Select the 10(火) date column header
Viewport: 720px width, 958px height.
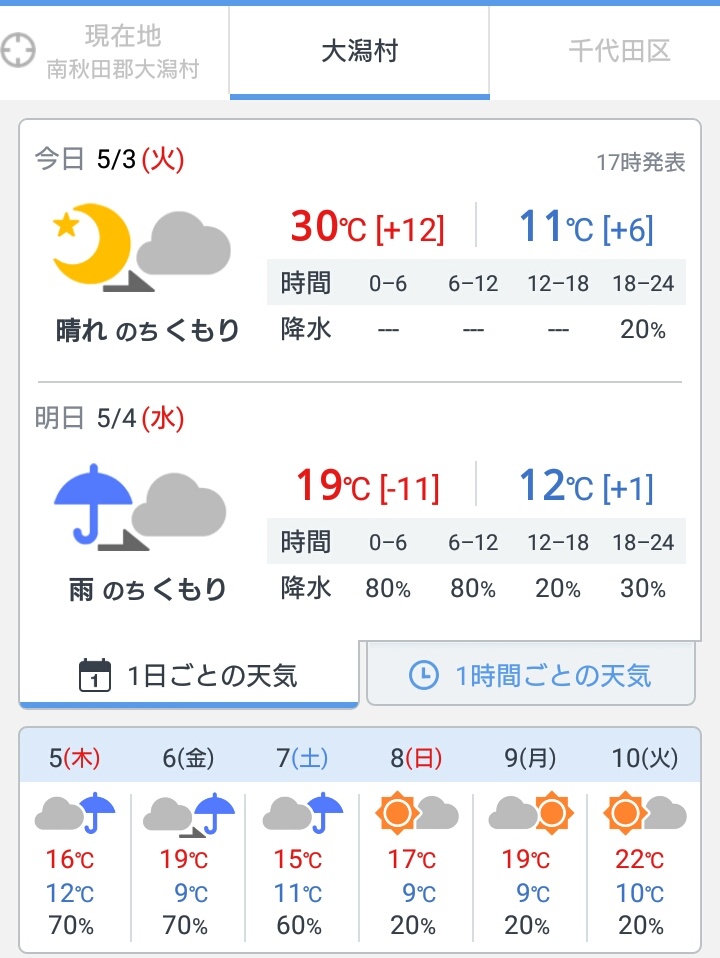645,758
